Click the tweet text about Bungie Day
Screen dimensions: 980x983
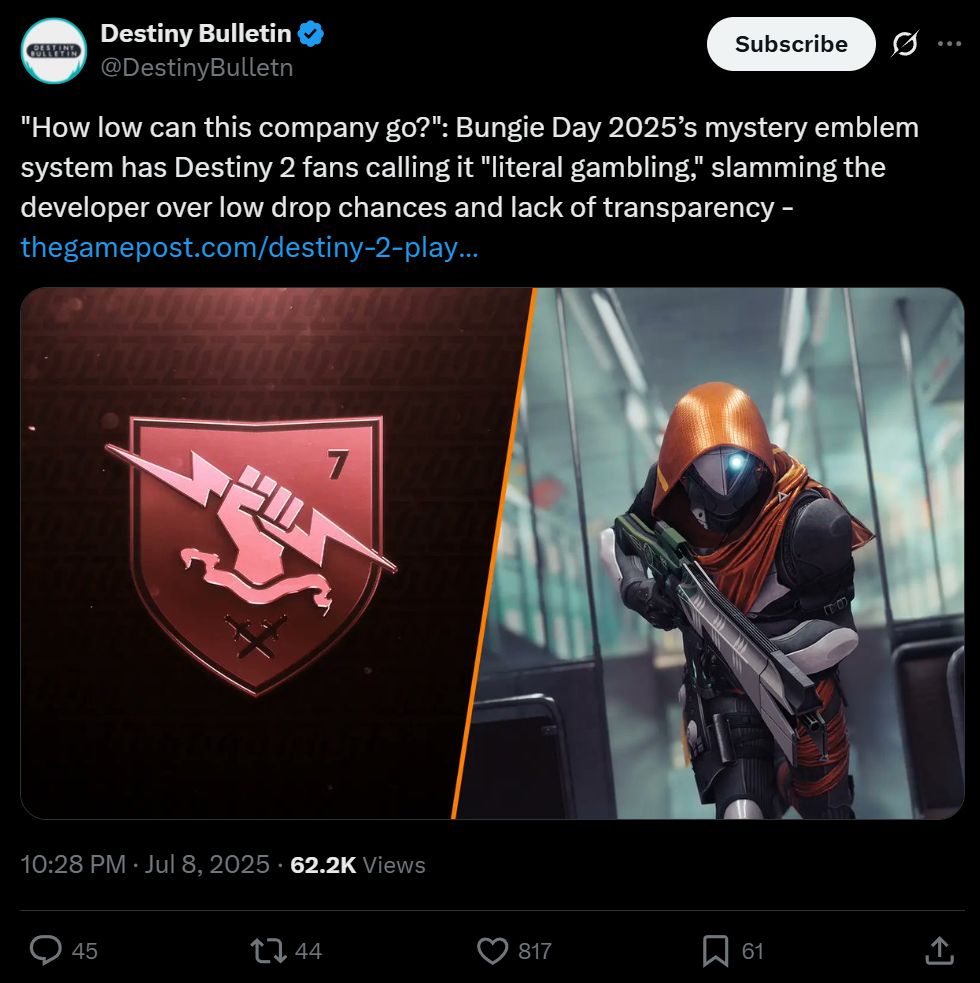pyautogui.click(x=470, y=167)
